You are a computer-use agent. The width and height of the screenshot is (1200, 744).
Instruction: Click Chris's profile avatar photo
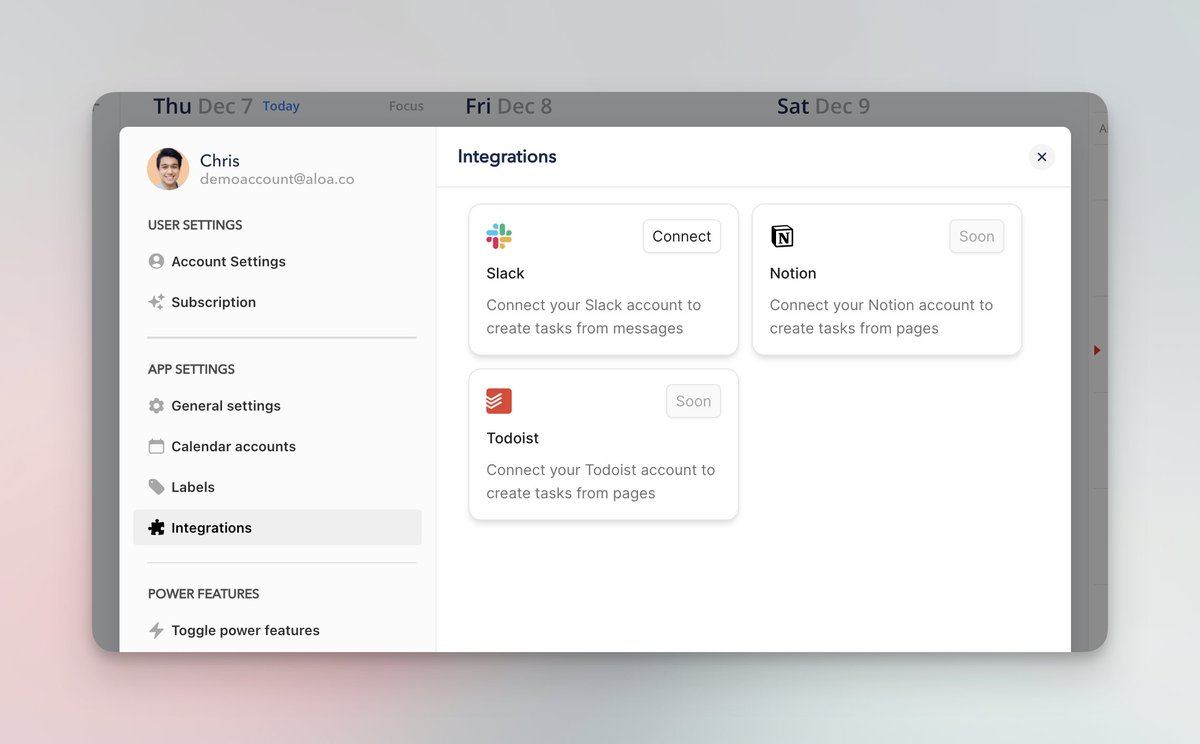(x=168, y=169)
